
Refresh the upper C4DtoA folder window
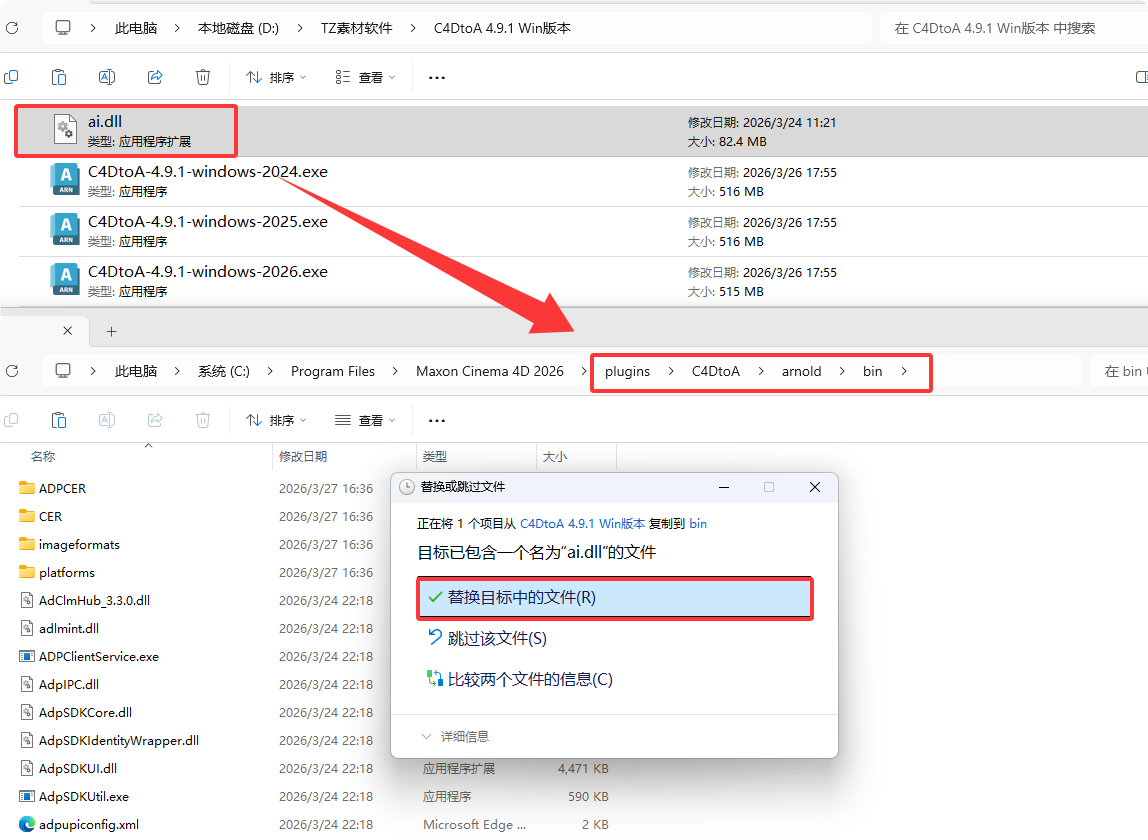click(x=12, y=28)
